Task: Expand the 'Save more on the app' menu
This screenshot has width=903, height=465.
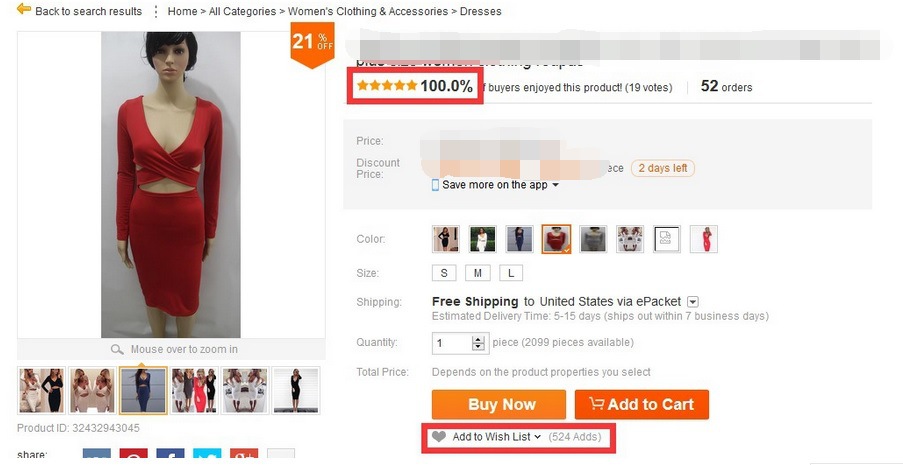Action: tap(555, 185)
